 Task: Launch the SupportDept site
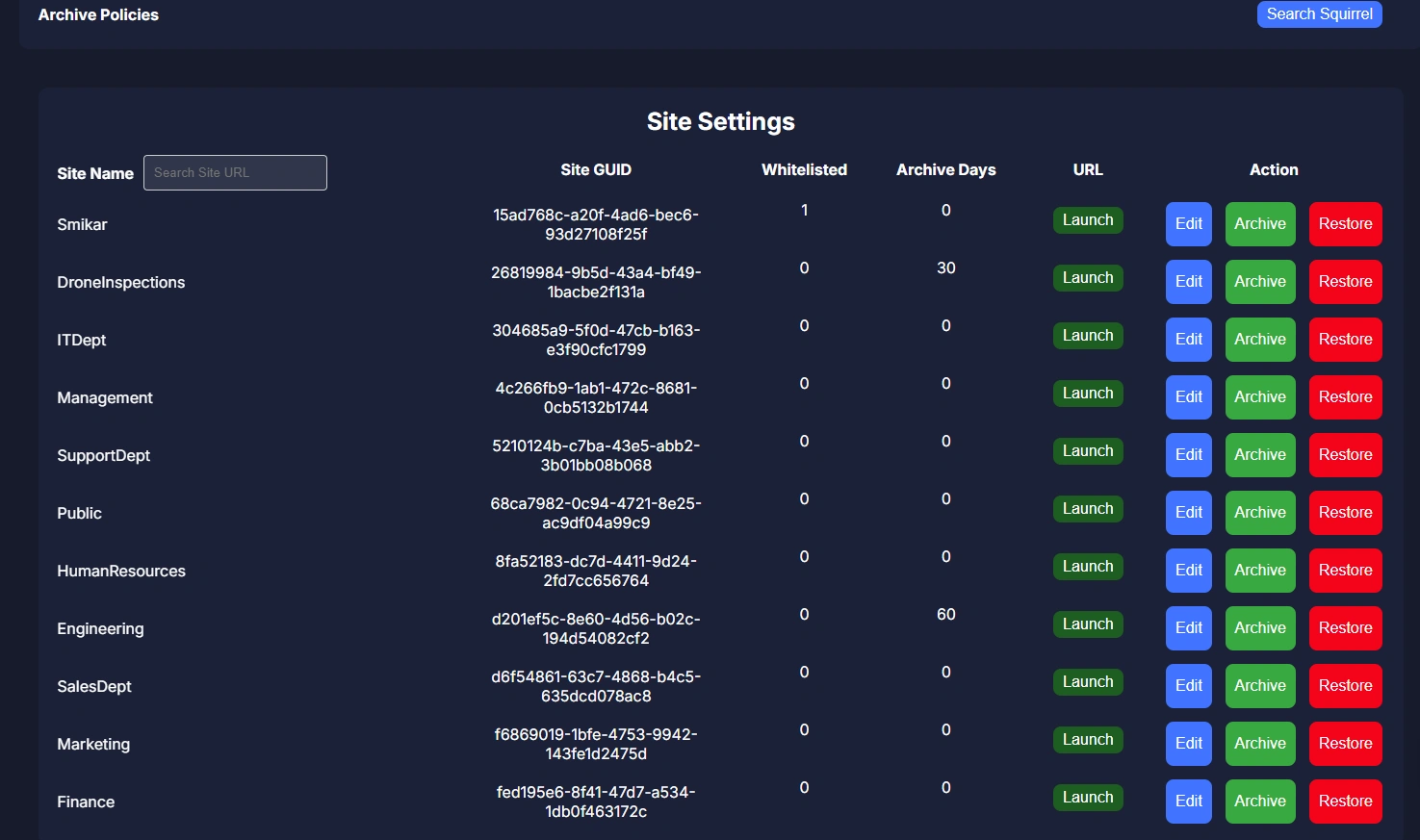(x=1087, y=451)
